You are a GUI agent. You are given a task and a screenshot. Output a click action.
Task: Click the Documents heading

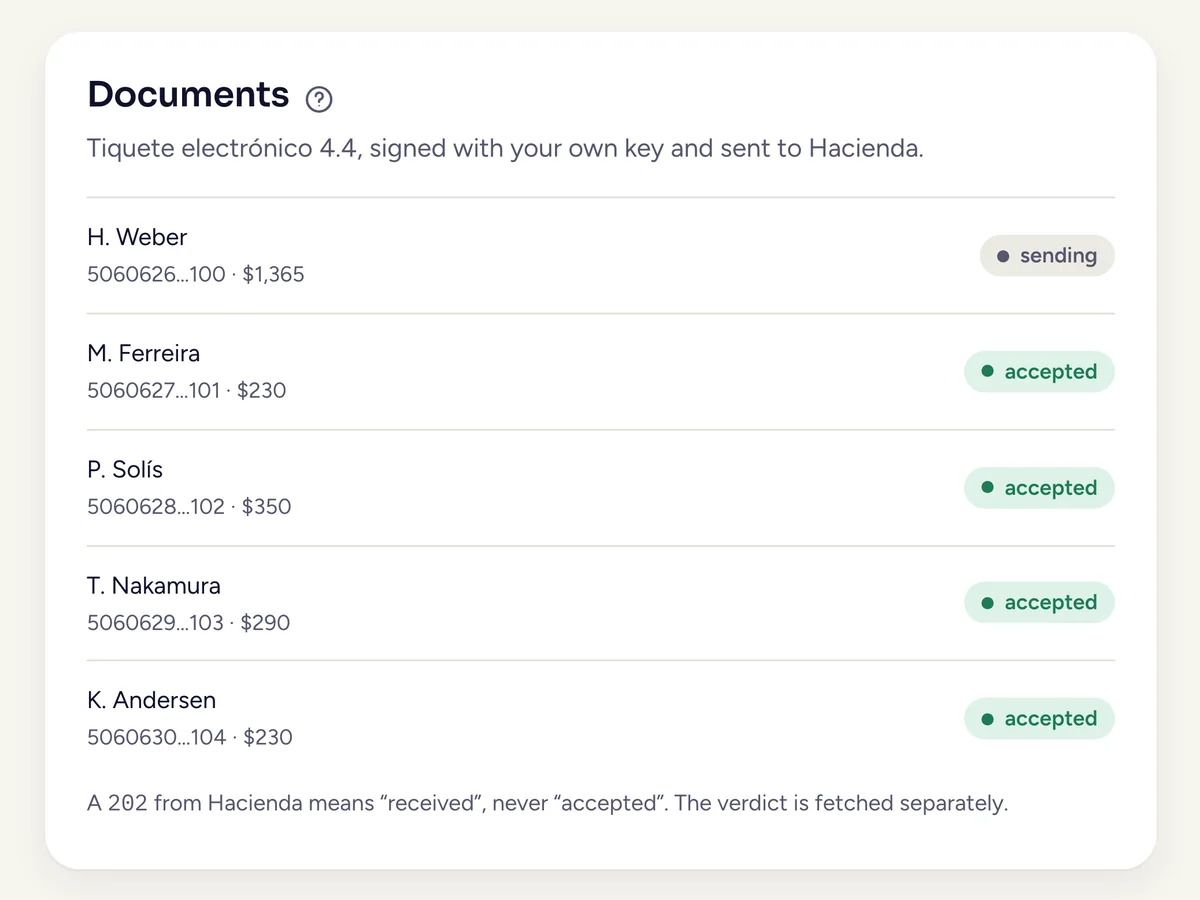coord(188,94)
